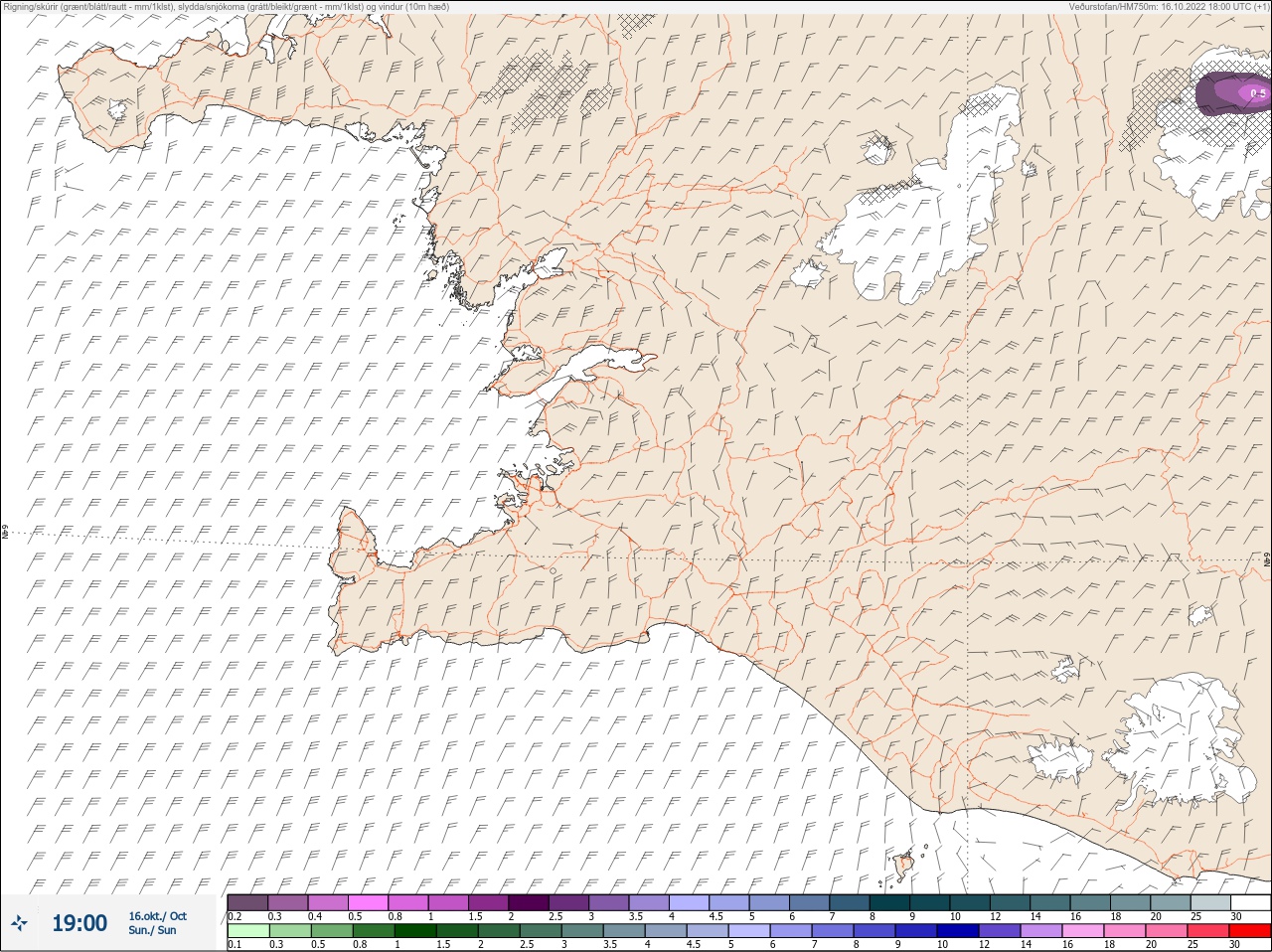Image resolution: width=1272 pixels, height=952 pixels.
Task: Select the light pink 16 swatch, lower legend
Action: [1083, 931]
